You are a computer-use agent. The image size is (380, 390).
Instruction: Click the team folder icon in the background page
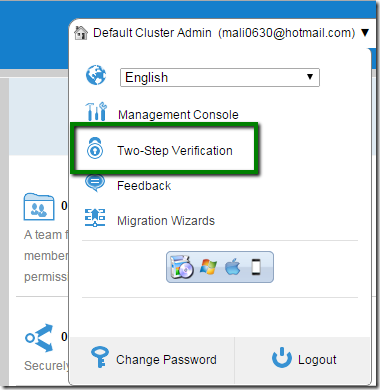pyautogui.click(x=39, y=207)
